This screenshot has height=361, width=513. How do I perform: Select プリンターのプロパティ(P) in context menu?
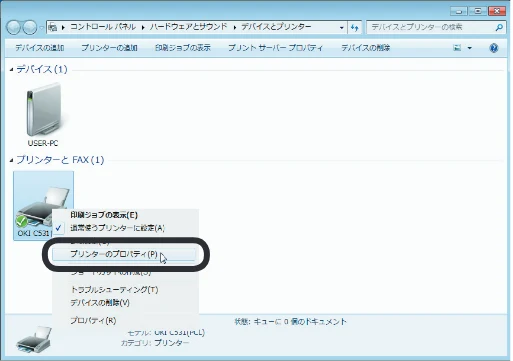pos(124,254)
